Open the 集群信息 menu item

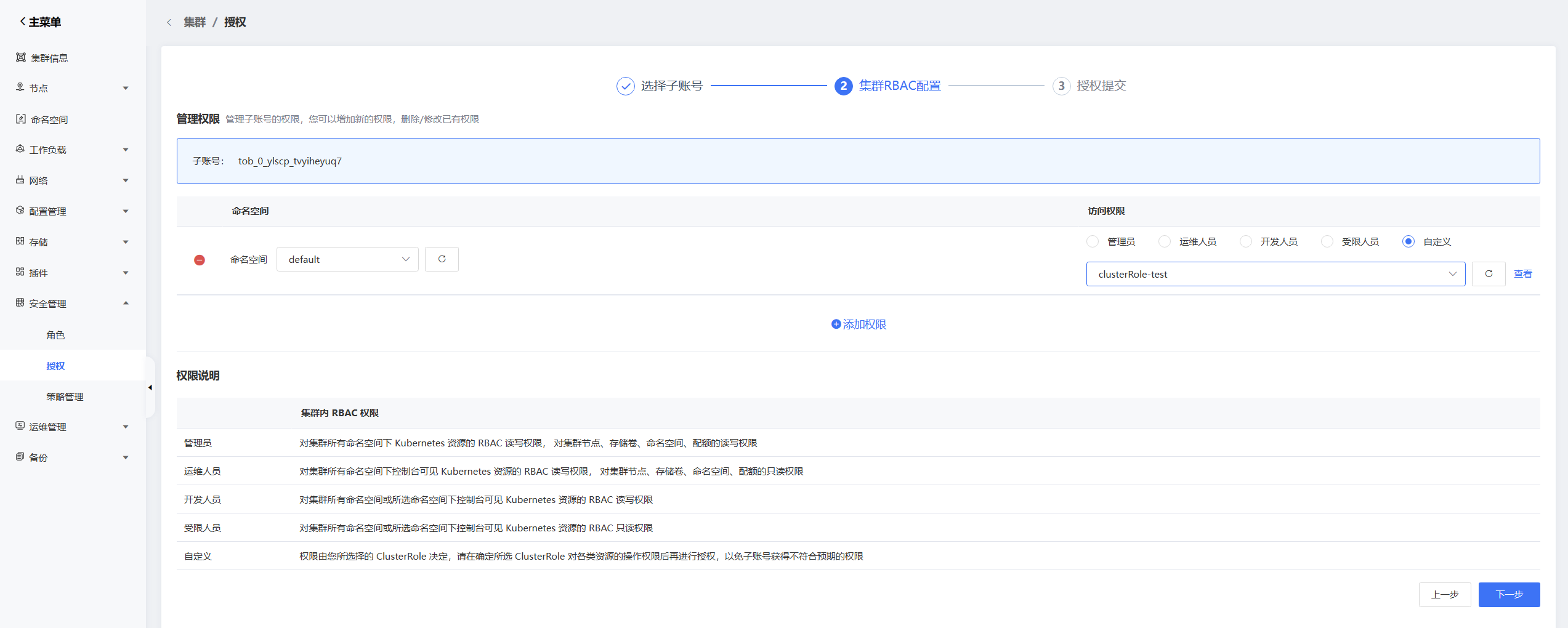click(x=73, y=58)
